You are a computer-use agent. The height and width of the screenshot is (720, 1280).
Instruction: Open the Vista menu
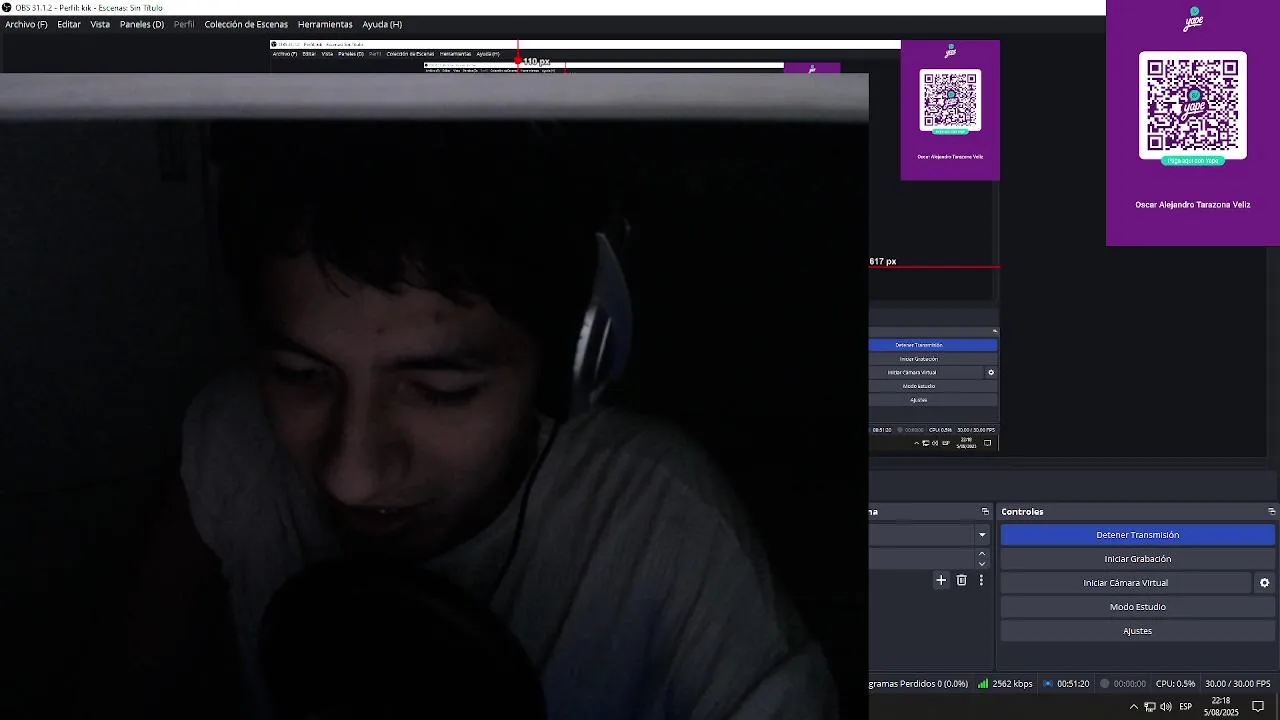[x=100, y=24]
